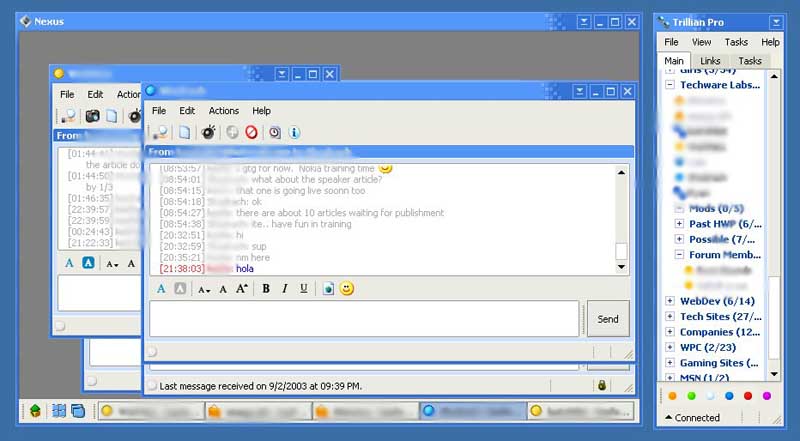The height and width of the screenshot is (441, 800).
Task: Toggle italic text formatting
Action: pyautogui.click(x=285, y=289)
